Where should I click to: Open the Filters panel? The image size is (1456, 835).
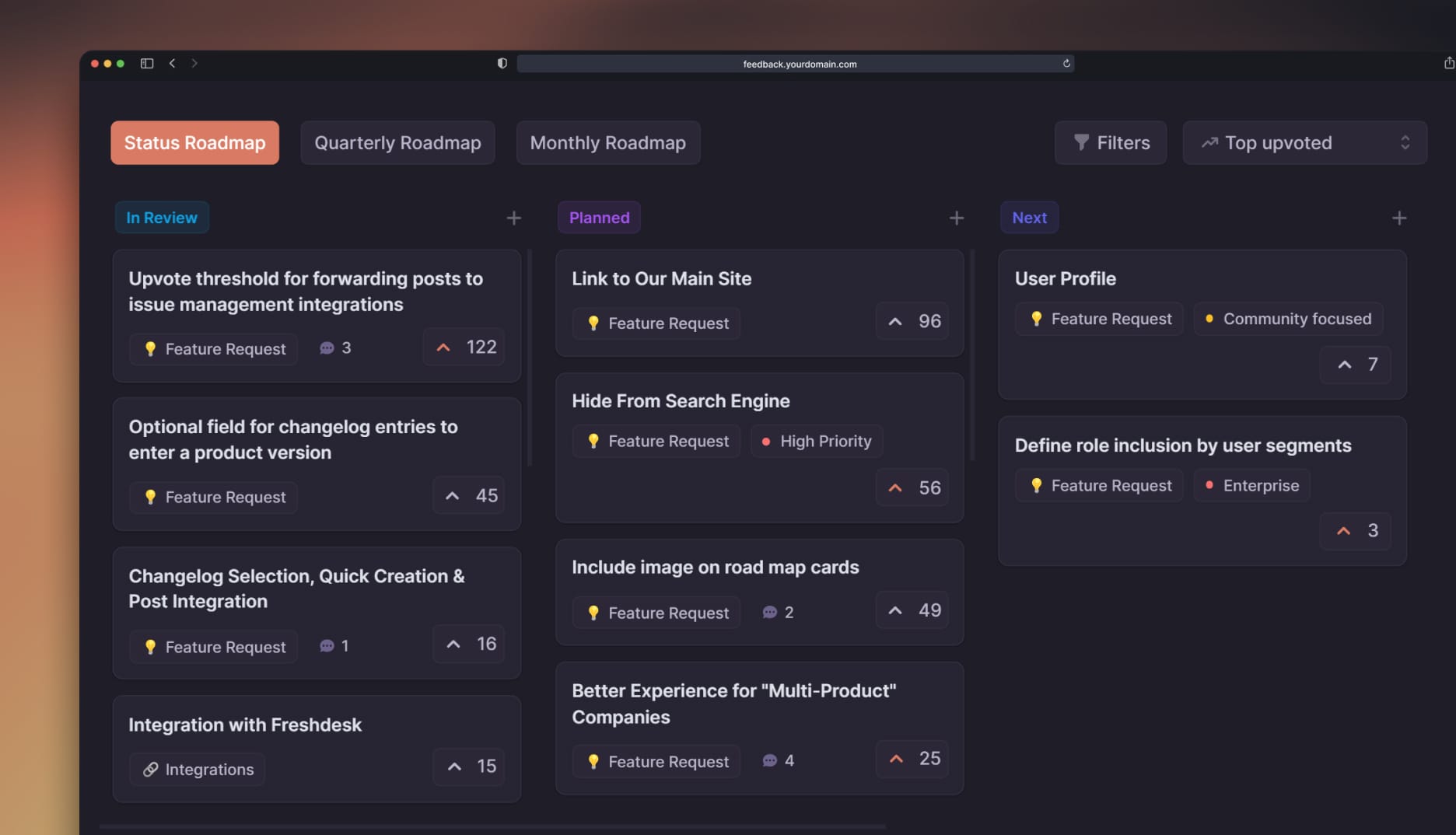point(1110,142)
